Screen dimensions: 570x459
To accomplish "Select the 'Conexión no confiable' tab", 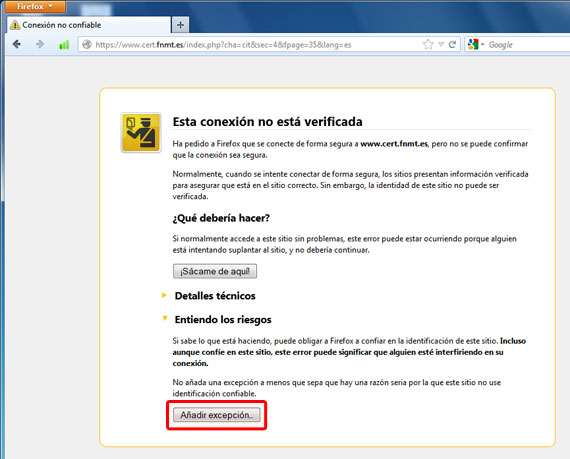I will [88, 25].
